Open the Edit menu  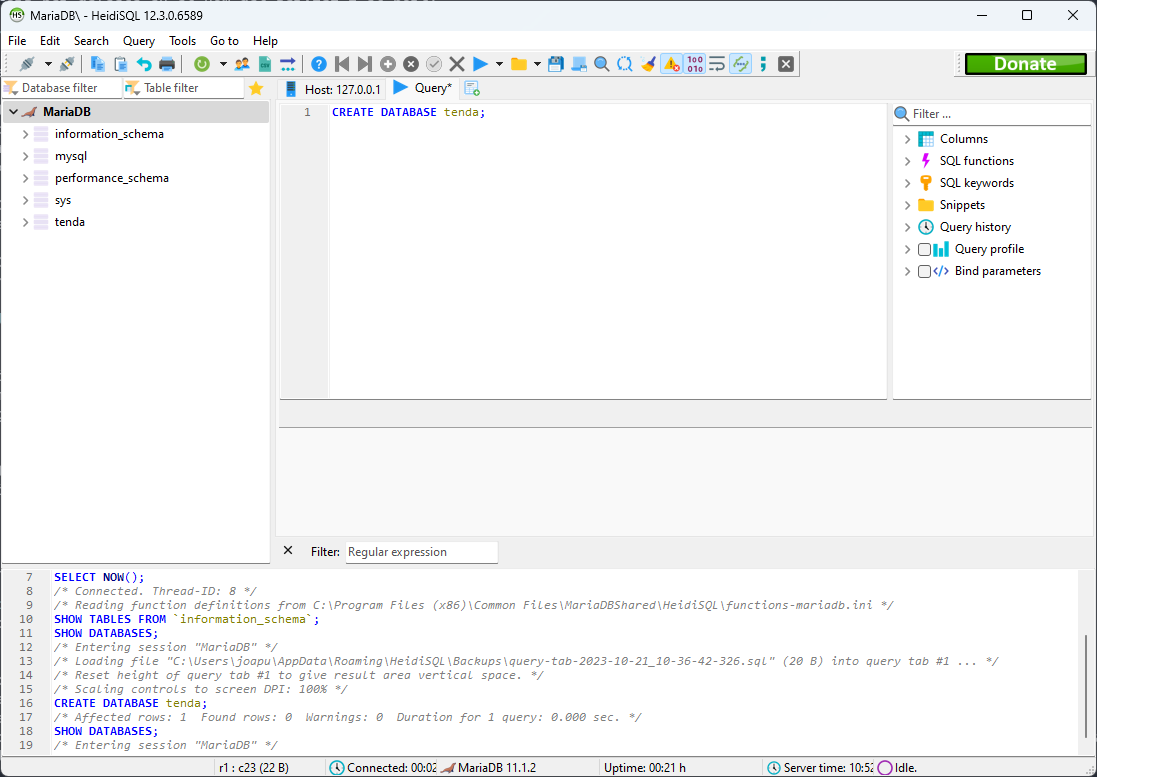pyautogui.click(x=50, y=41)
